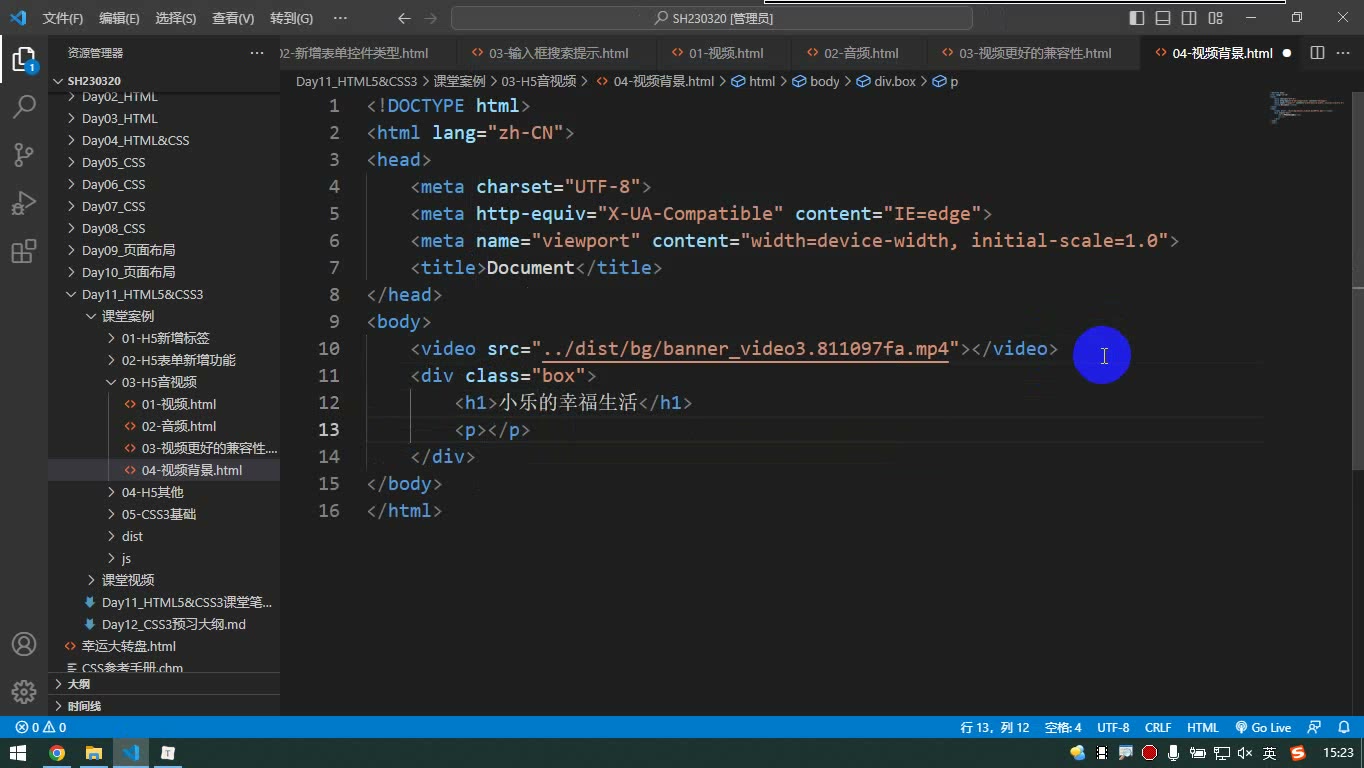Click the editor's vertical scrollbar

(x=1357, y=280)
